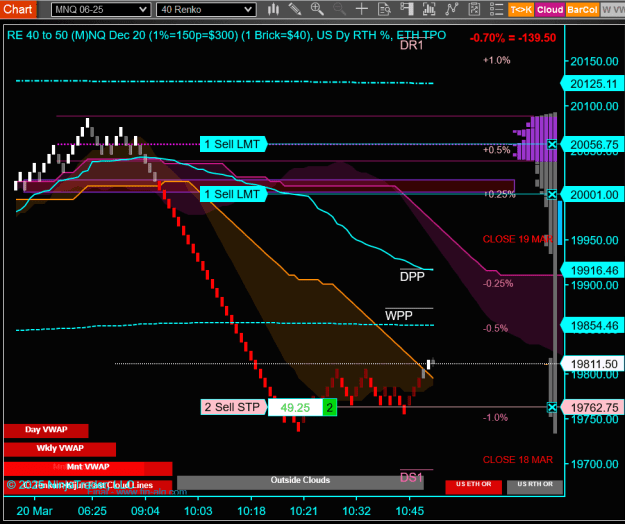Screen dimensions: 625x524
Task: Click the 20125.11 price marker
Action: click(592, 84)
